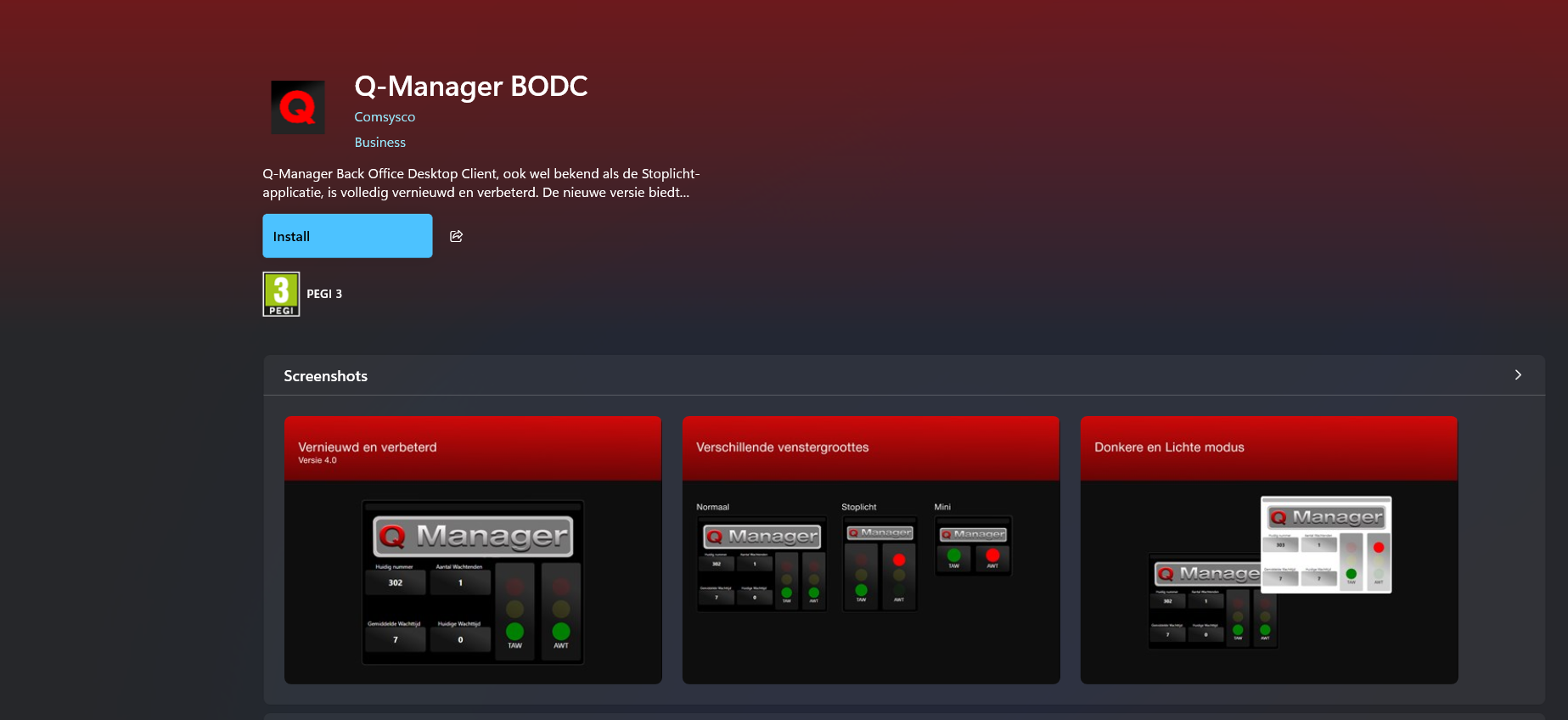Viewport: 1568px width, 720px height.
Task: Open the Comsysco publisher link
Action: 385,117
